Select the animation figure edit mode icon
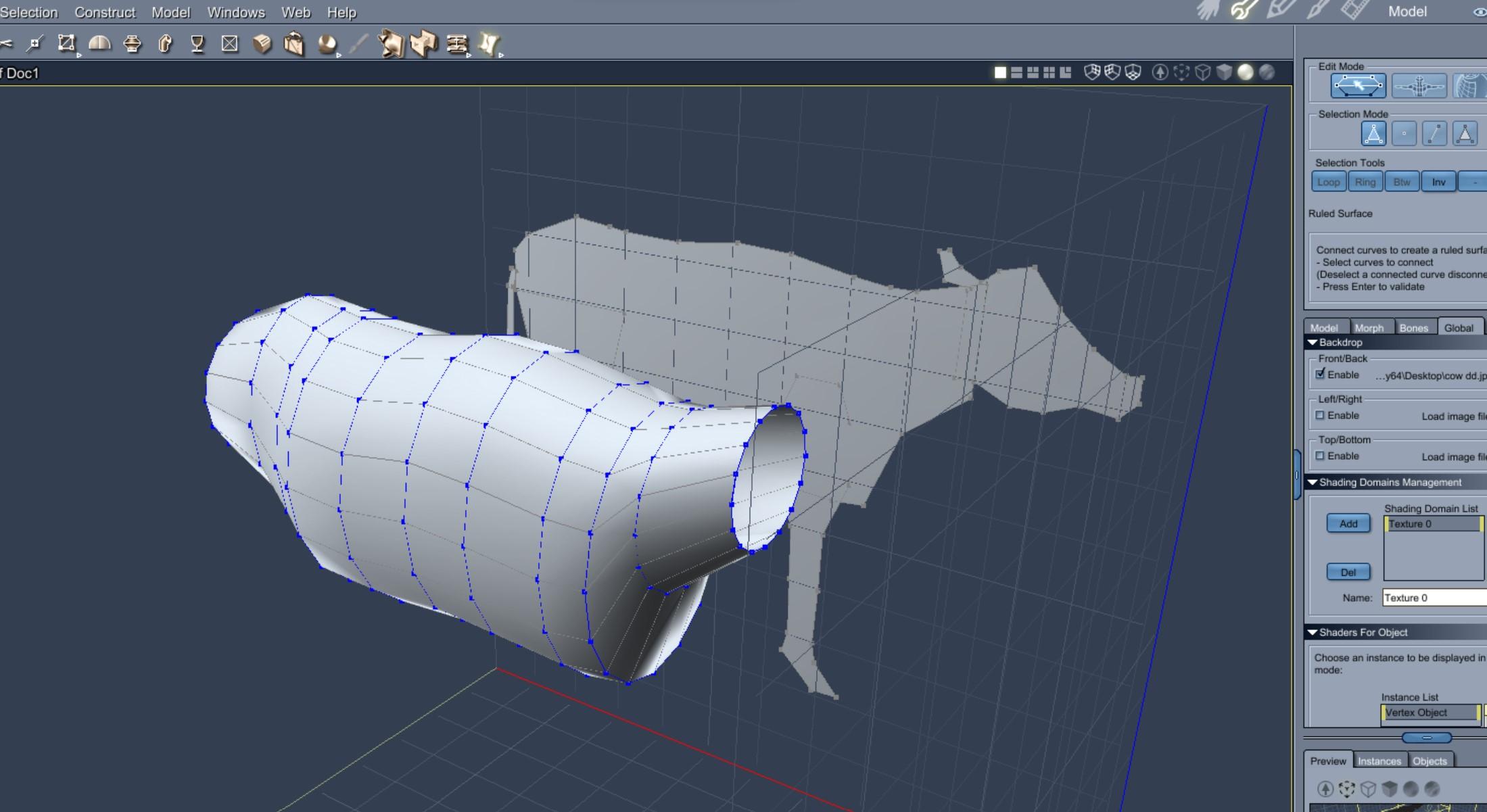 pyautogui.click(x=1419, y=86)
